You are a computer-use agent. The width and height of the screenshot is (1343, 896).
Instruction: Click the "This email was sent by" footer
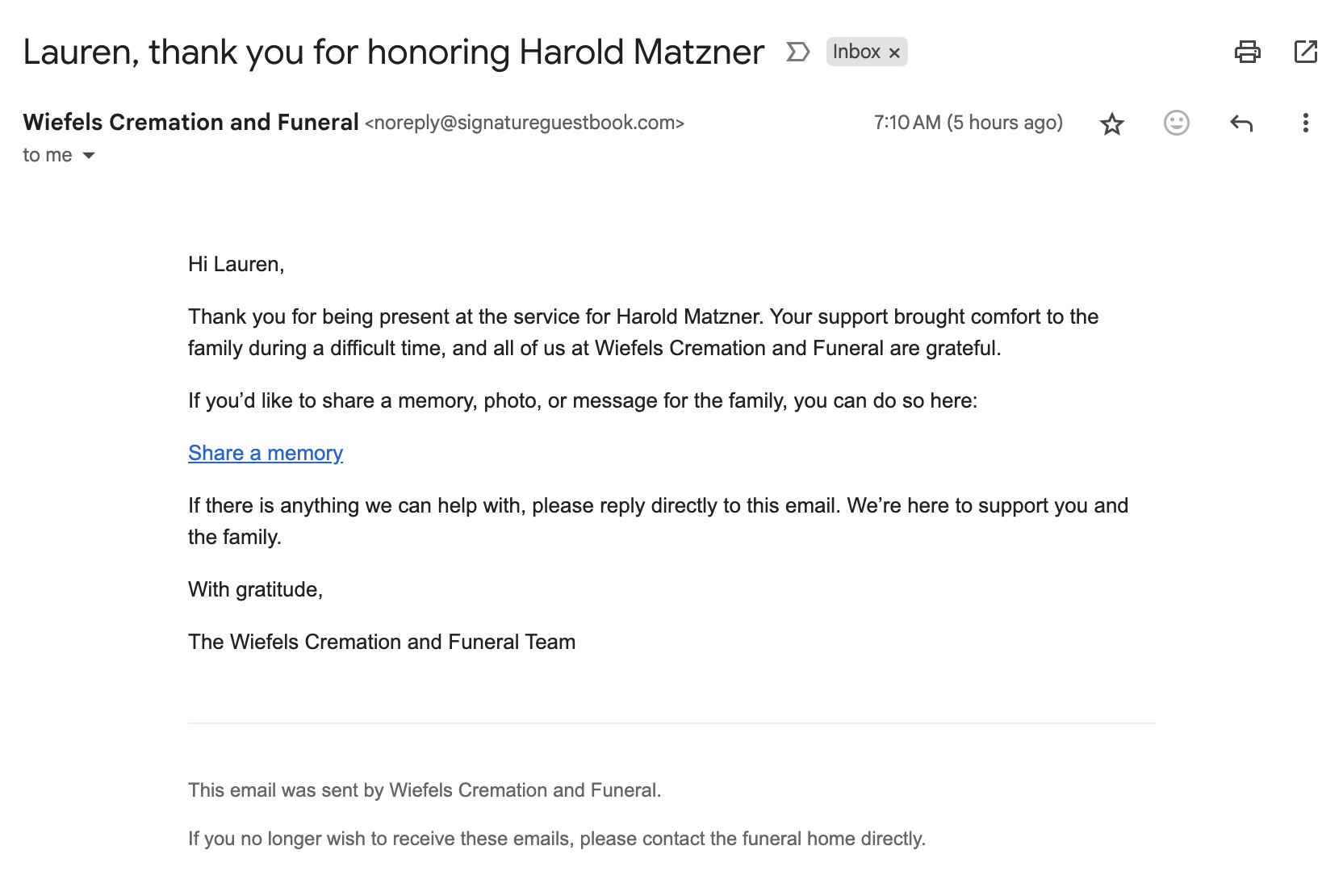pyautogui.click(x=425, y=789)
